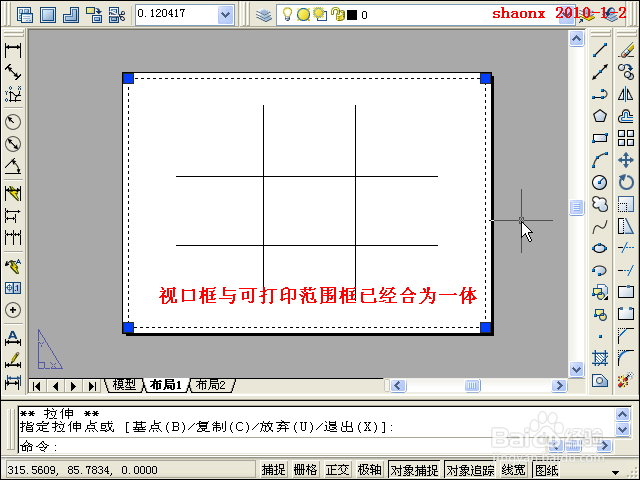Image resolution: width=640 pixels, height=480 pixels.
Task: Select the Fillet tool
Action: [626, 358]
